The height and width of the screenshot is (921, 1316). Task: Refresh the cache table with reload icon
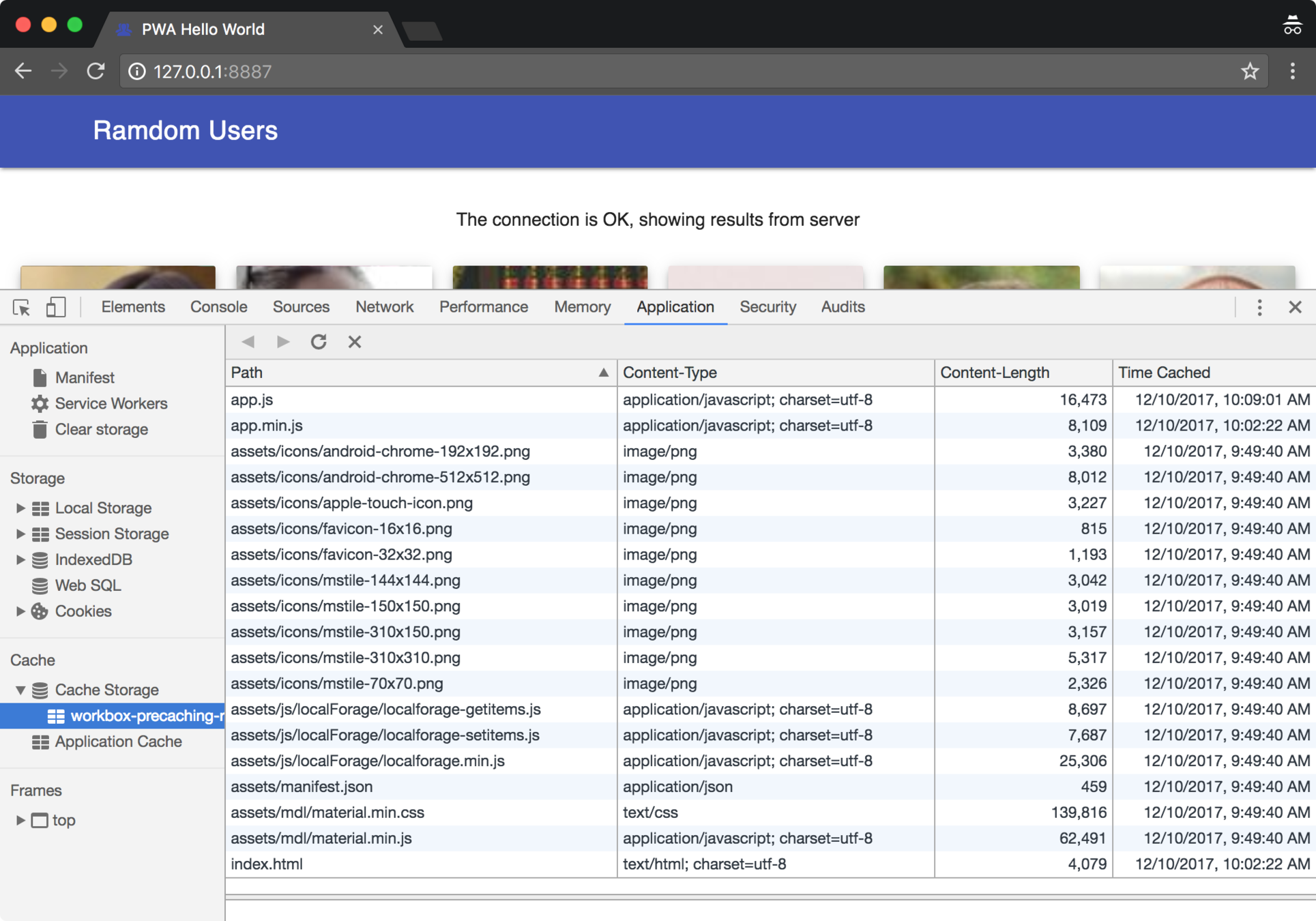[x=319, y=342]
